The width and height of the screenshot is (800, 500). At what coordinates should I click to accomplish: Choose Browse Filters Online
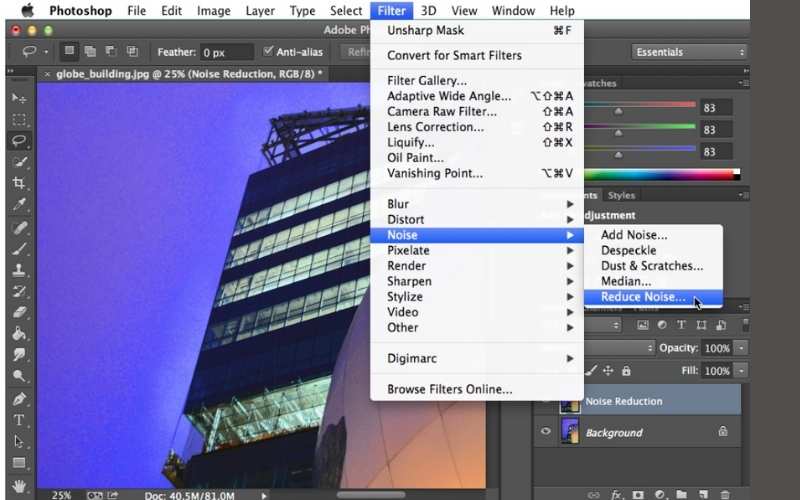[x=477, y=389]
